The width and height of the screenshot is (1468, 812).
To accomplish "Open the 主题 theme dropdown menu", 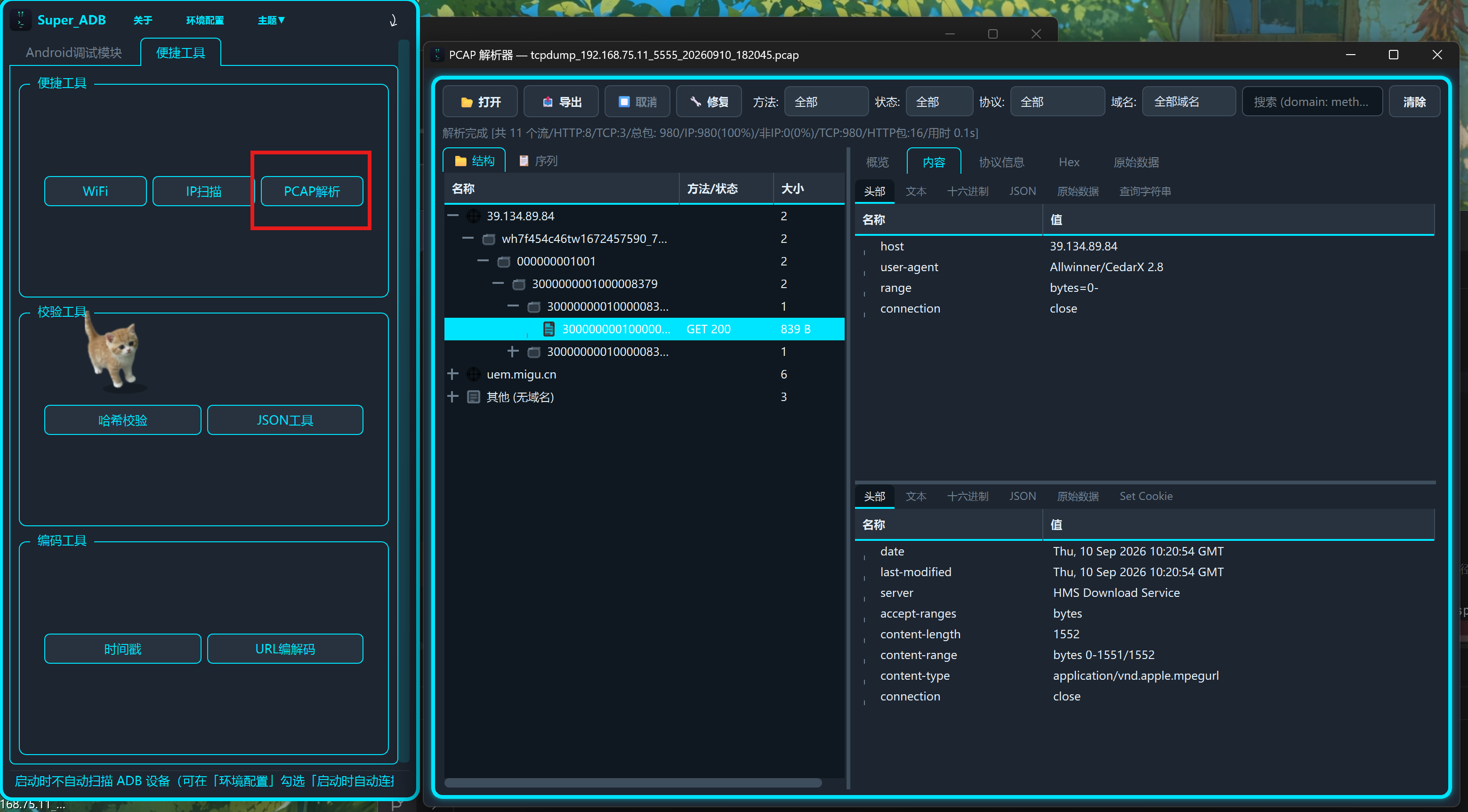I will (271, 21).
